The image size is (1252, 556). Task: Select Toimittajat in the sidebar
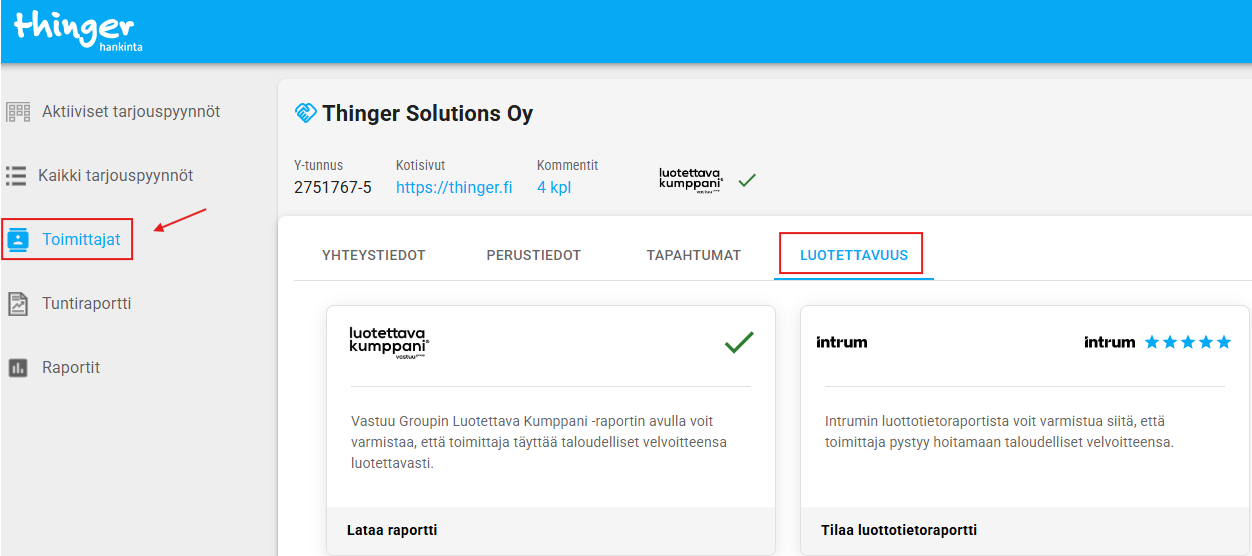(x=81, y=240)
